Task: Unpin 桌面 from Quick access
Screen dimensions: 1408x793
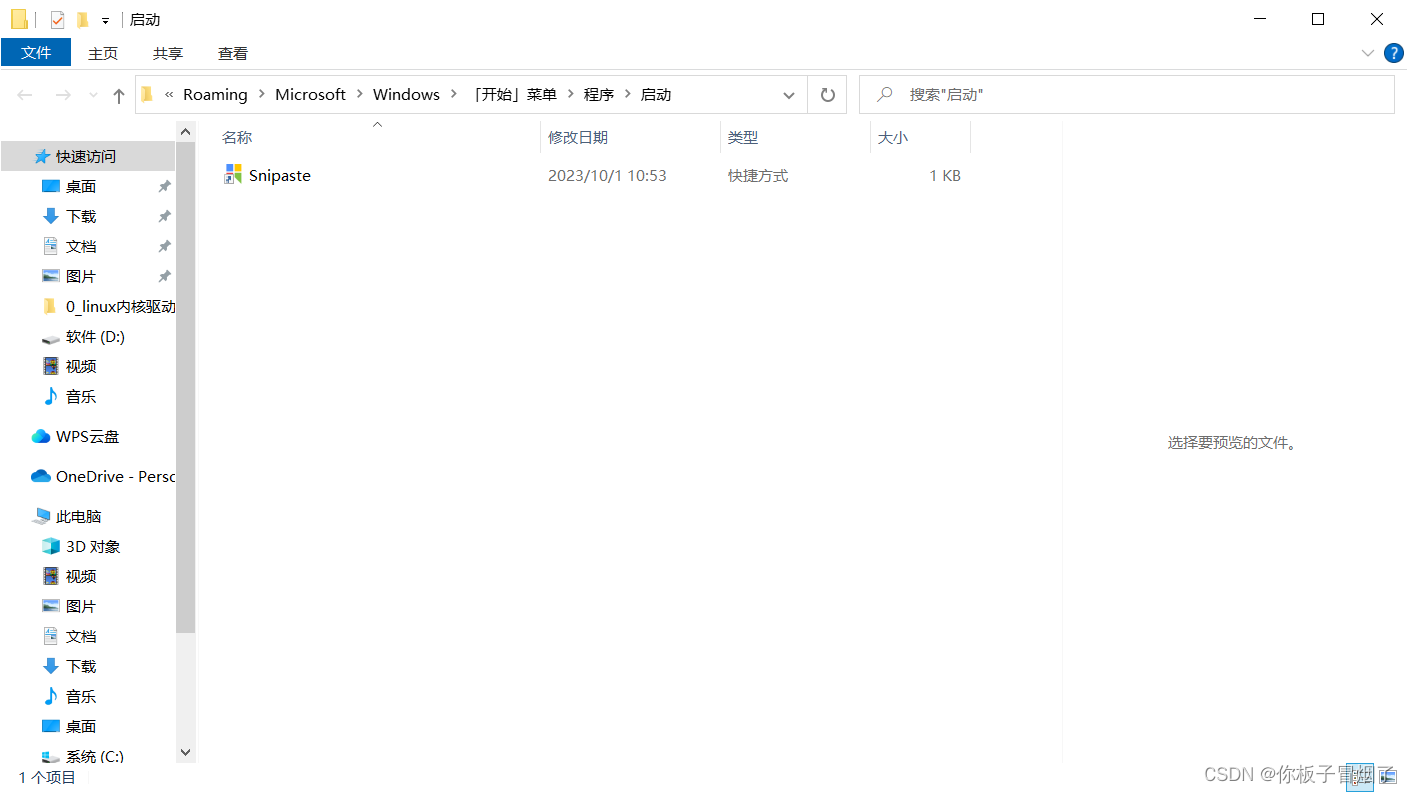Action: 164,186
